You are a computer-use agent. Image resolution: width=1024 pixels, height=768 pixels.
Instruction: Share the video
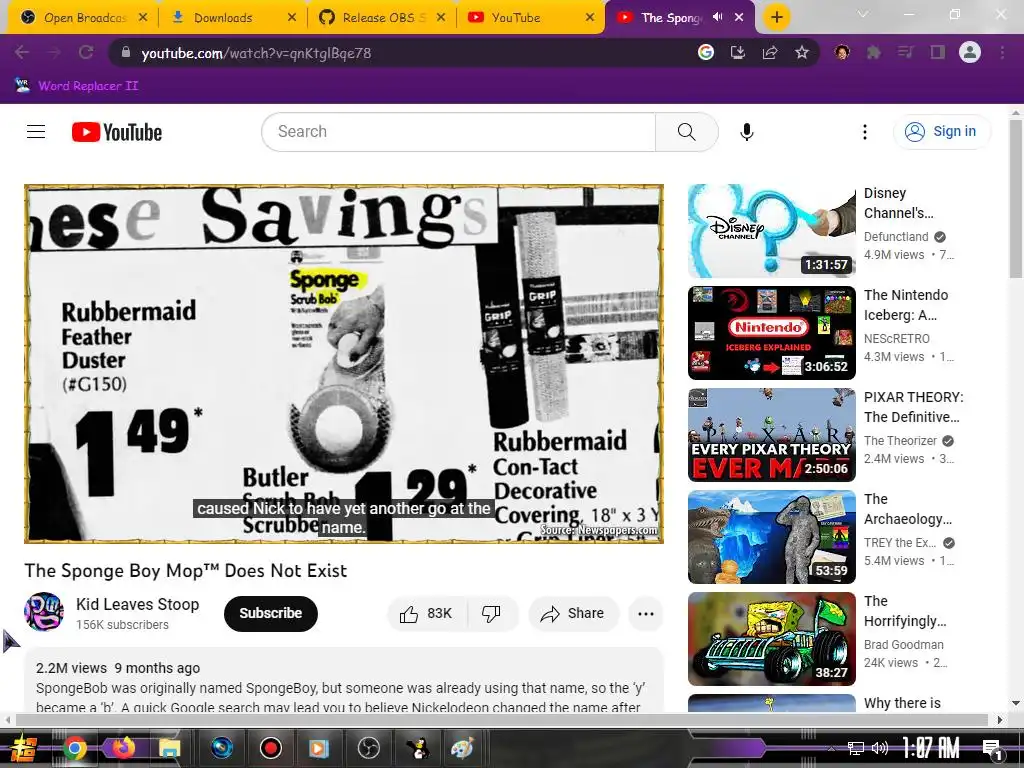573,613
